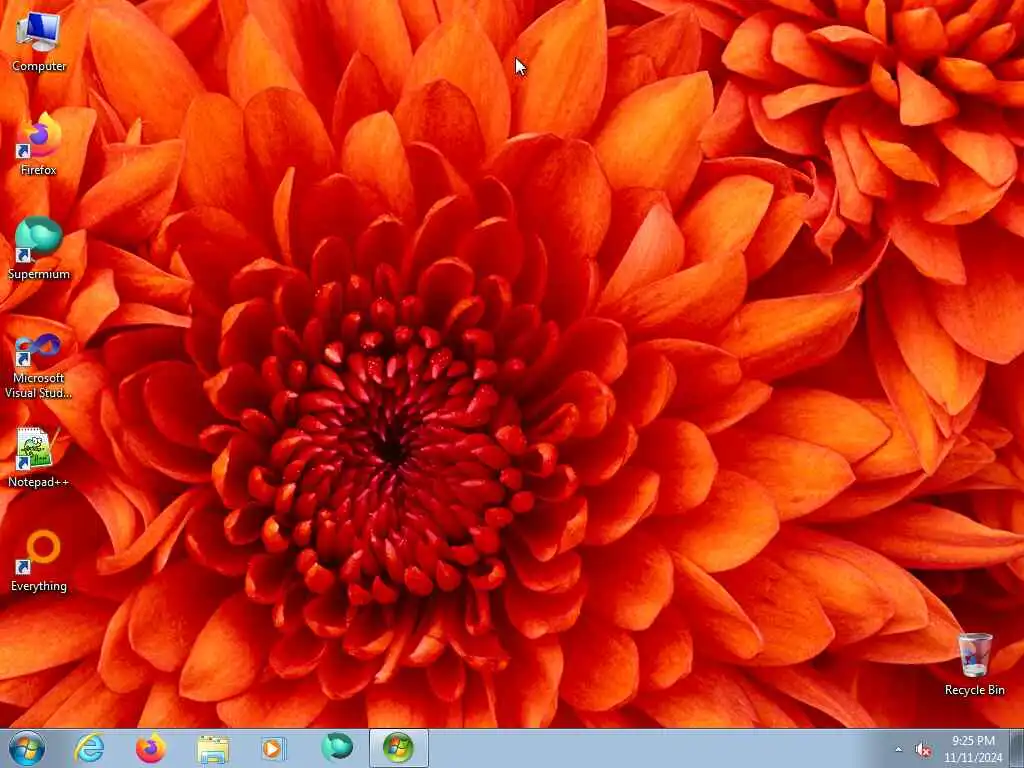Select the Notepad++ desktop shortcut
The height and width of the screenshot is (768, 1024).
39,457
